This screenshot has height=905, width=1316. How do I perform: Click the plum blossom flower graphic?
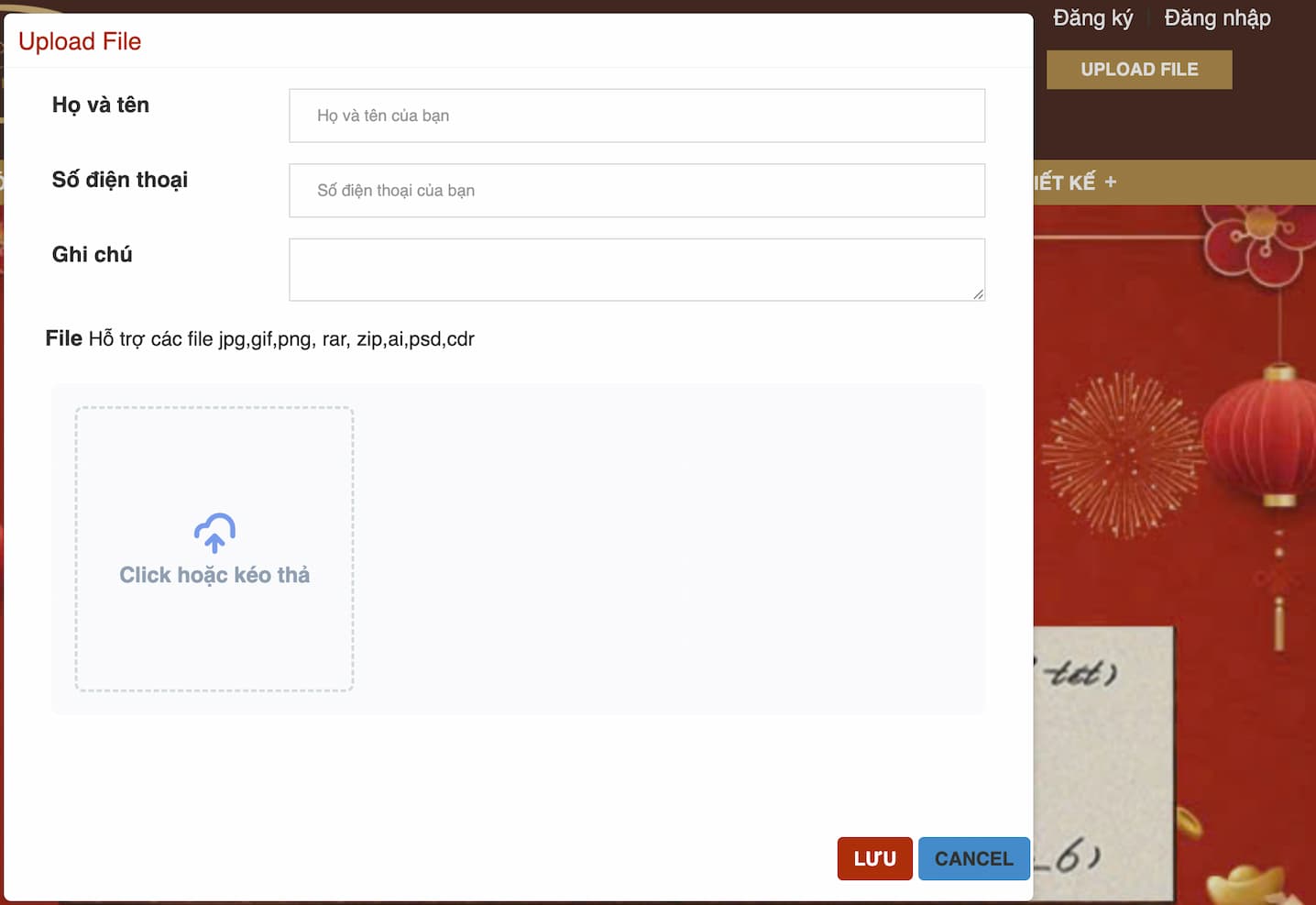1256,243
